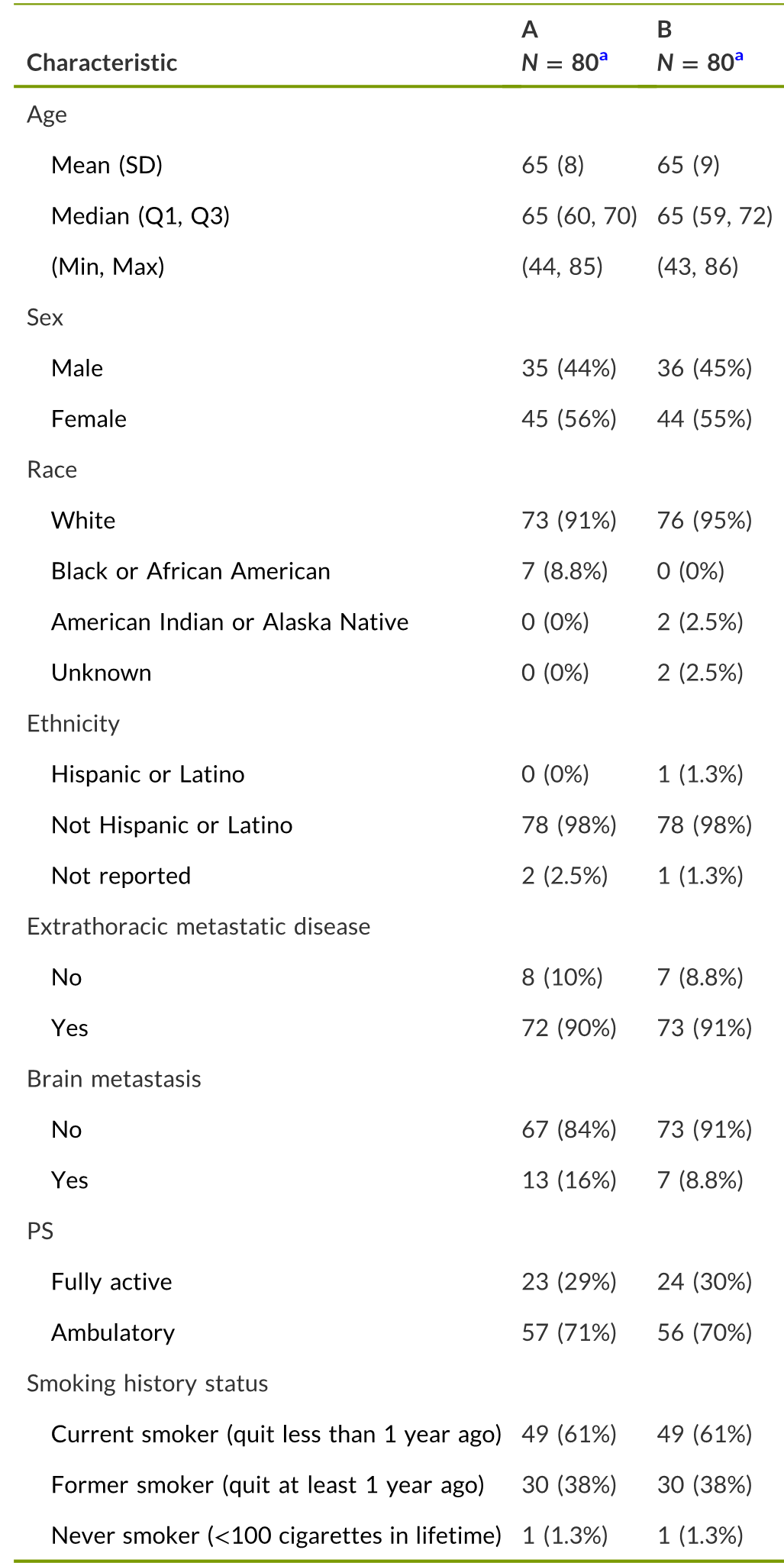Select the Median (Q1, Q3) row label
The image size is (784, 1563).
[140, 216]
